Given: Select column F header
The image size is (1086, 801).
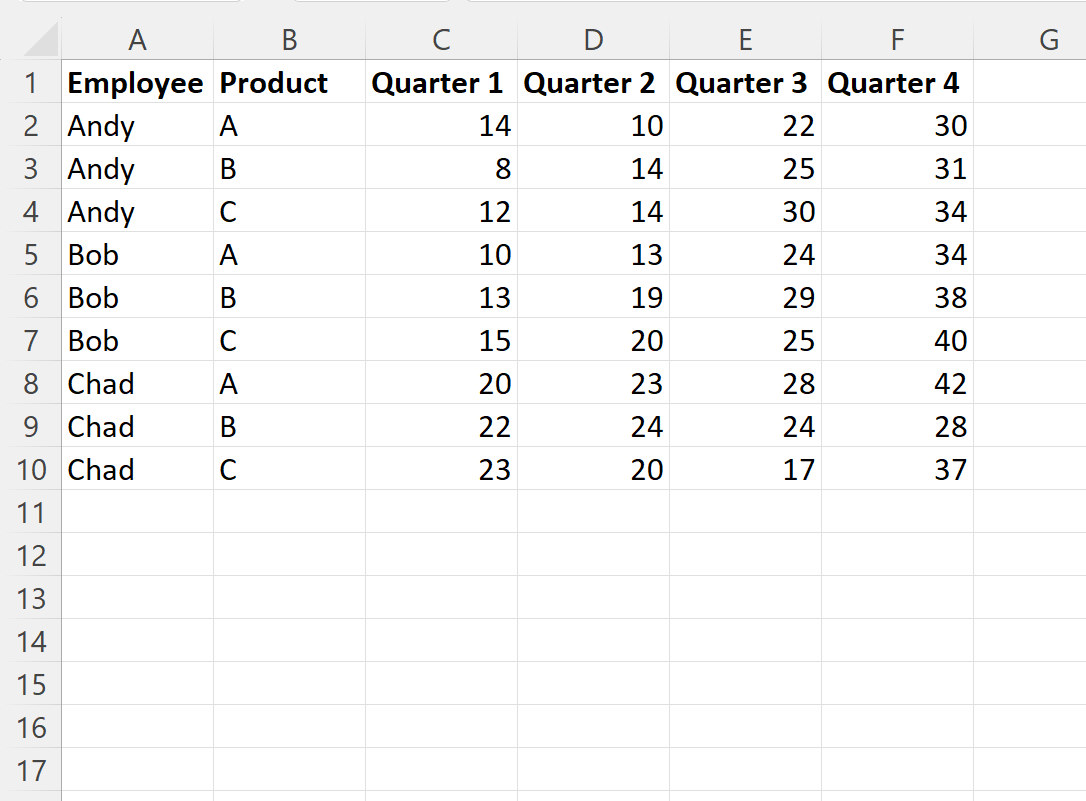Looking at the screenshot, I should [897, 40].
